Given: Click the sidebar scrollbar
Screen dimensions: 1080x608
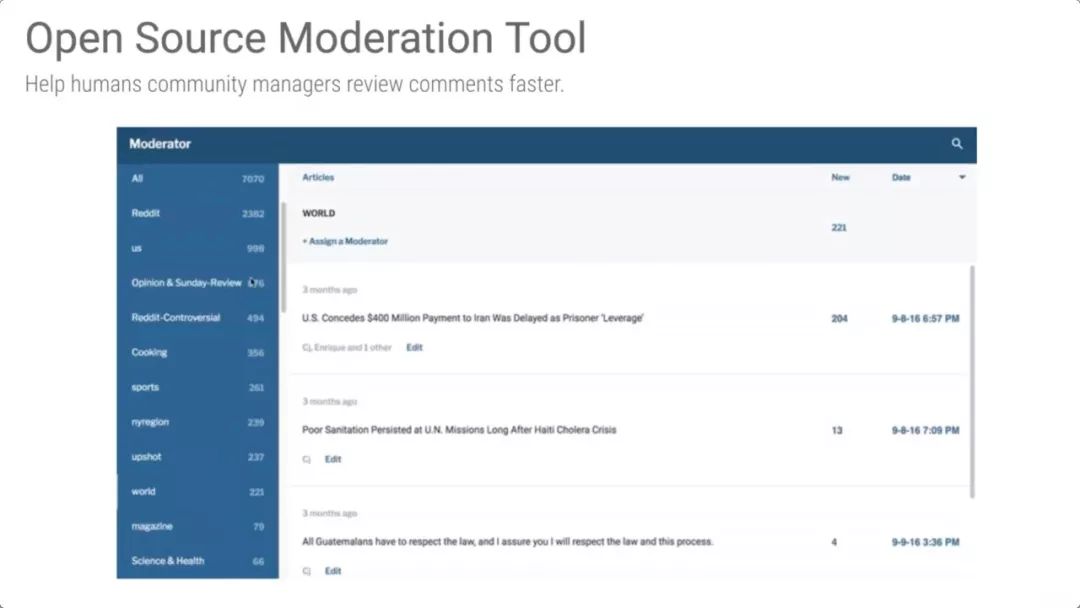Looking at the screenshot, I should (x=283, y=257).
